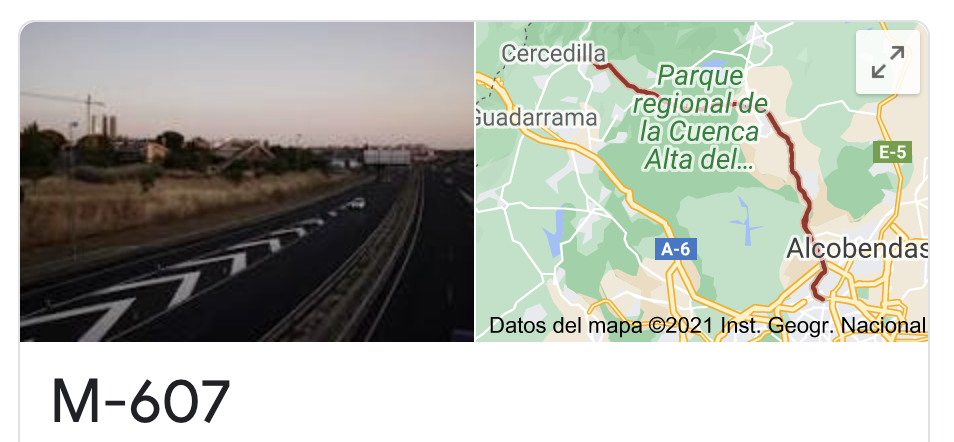Image resolution: width=954 pixels, height=442 pixels.
Task: Click the Inst. Geogr. Nacional credit text
Action: pos(823,325)
